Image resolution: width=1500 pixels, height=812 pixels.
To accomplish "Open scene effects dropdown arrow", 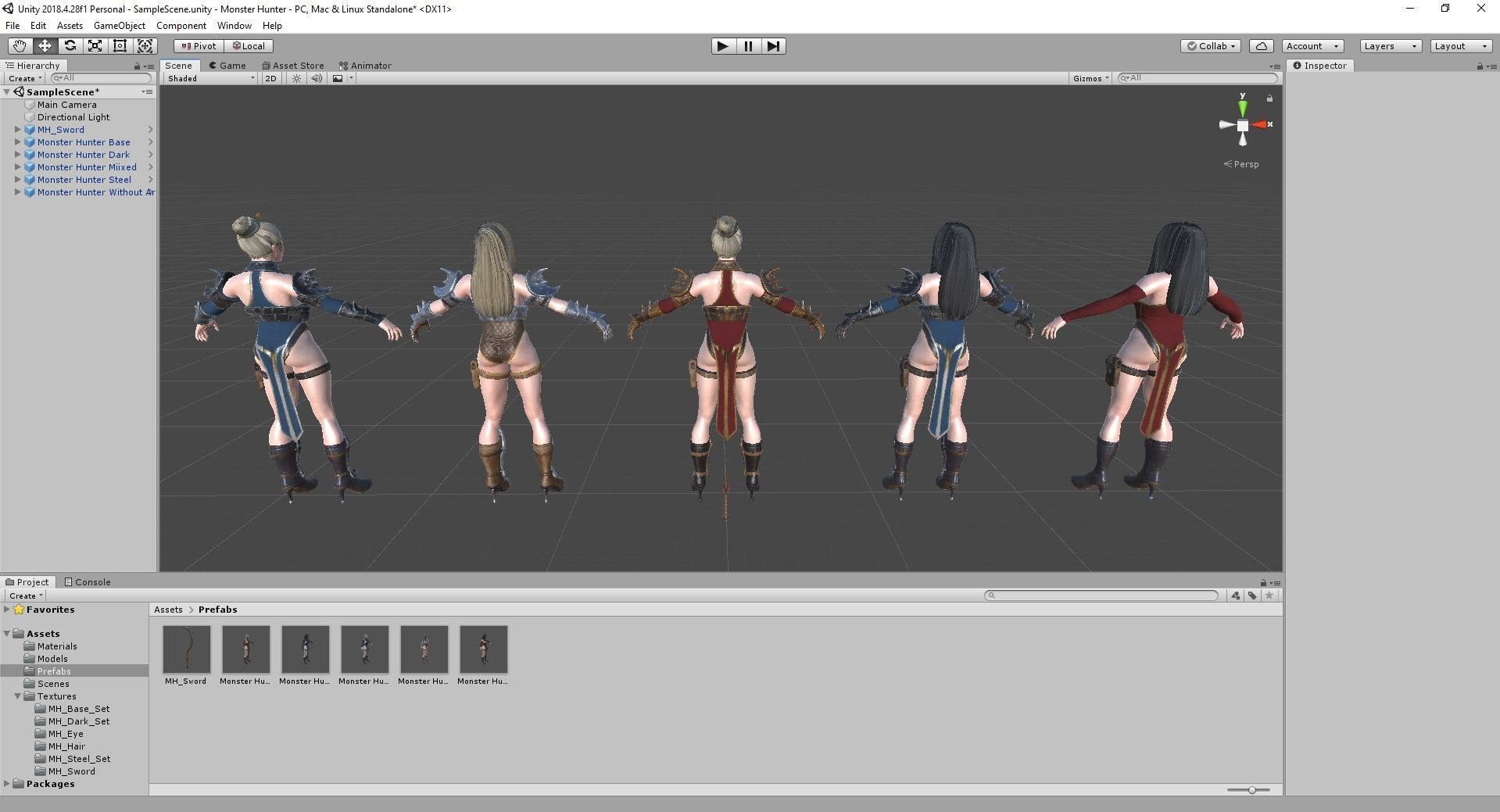I will 351,78.
